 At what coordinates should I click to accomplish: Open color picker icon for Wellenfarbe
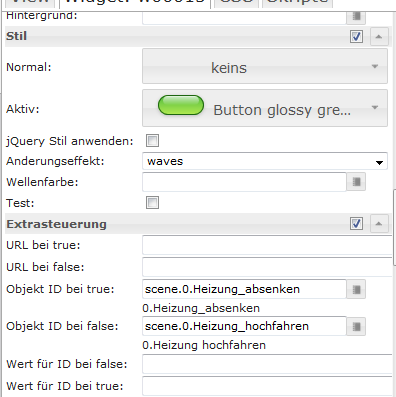click(x=356, y=182)
